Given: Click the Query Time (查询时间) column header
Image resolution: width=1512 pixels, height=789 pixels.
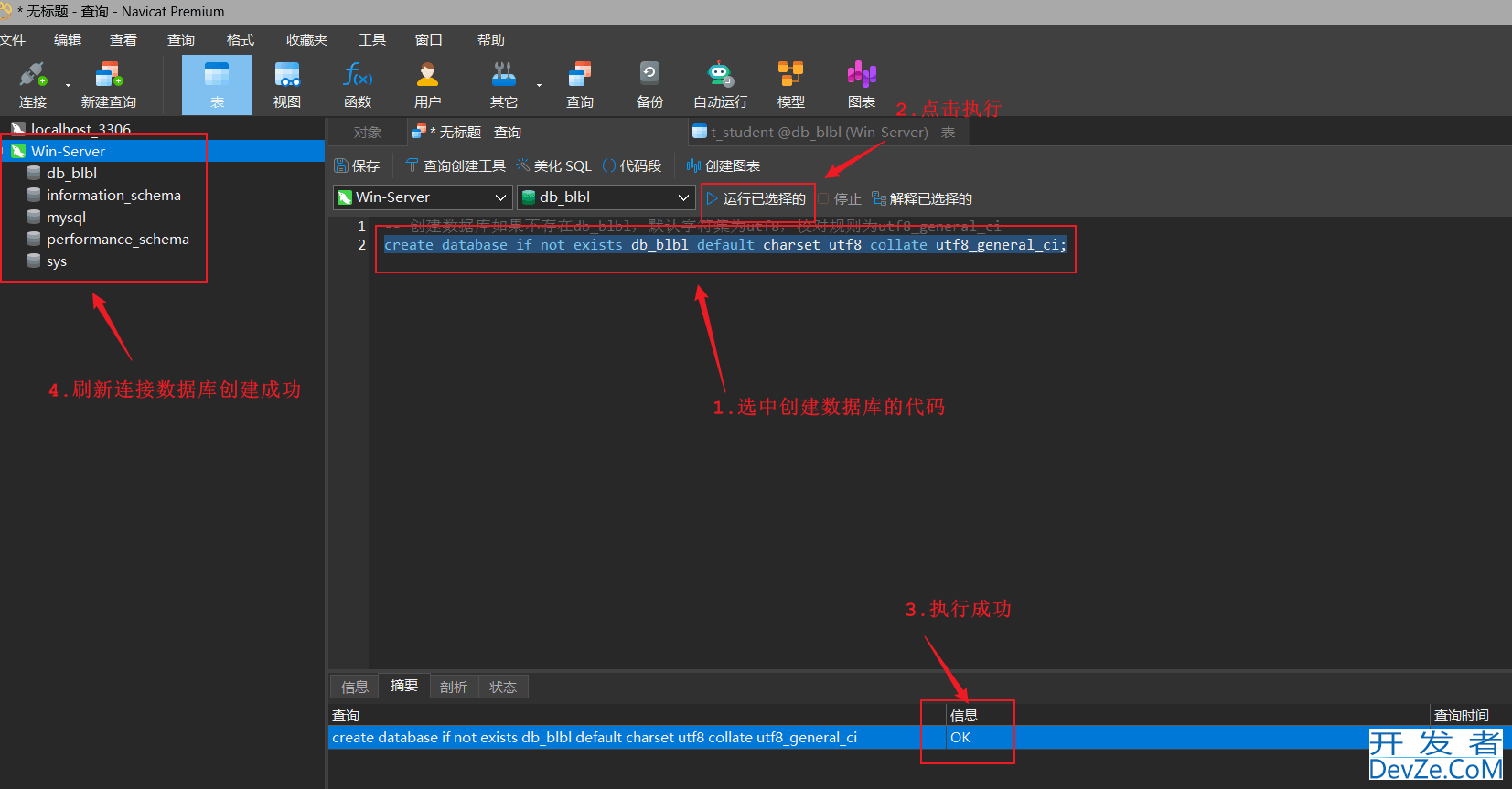Looking at the screenshot, I should [x=1470, y=715].
